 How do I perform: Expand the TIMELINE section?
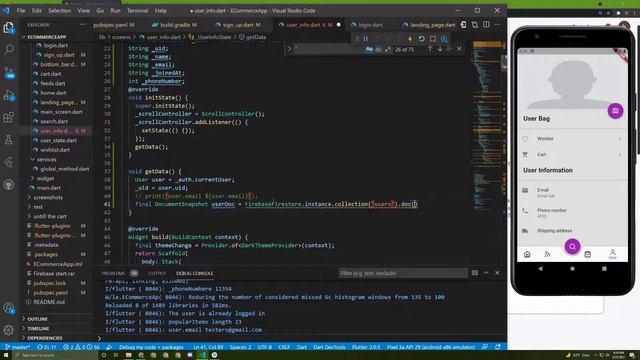click(38, 328)
